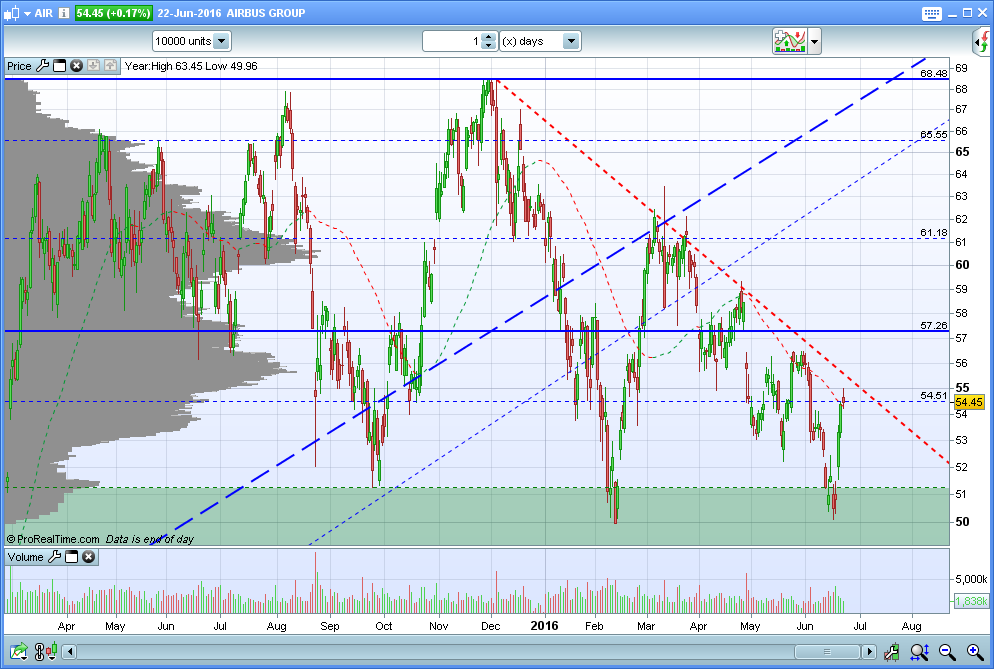Click the horizontal scrollbar thumb

827,651
